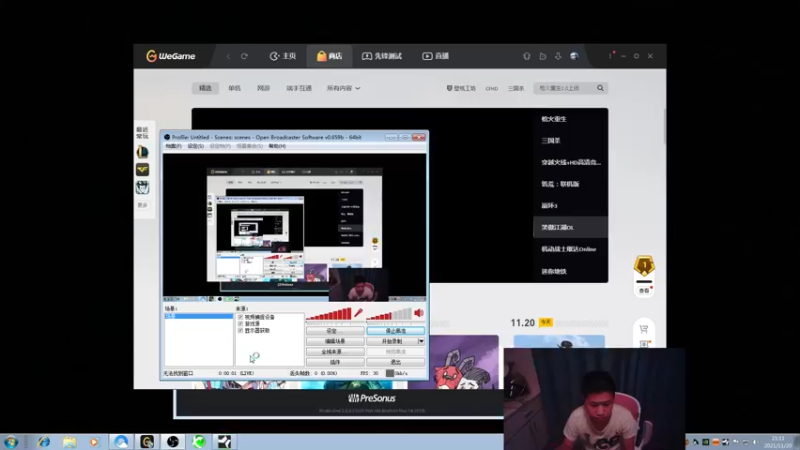Select the highlighted 笑傲江湖OL entry
This screenshot has height=450, width=800.
tap(570, 227)
